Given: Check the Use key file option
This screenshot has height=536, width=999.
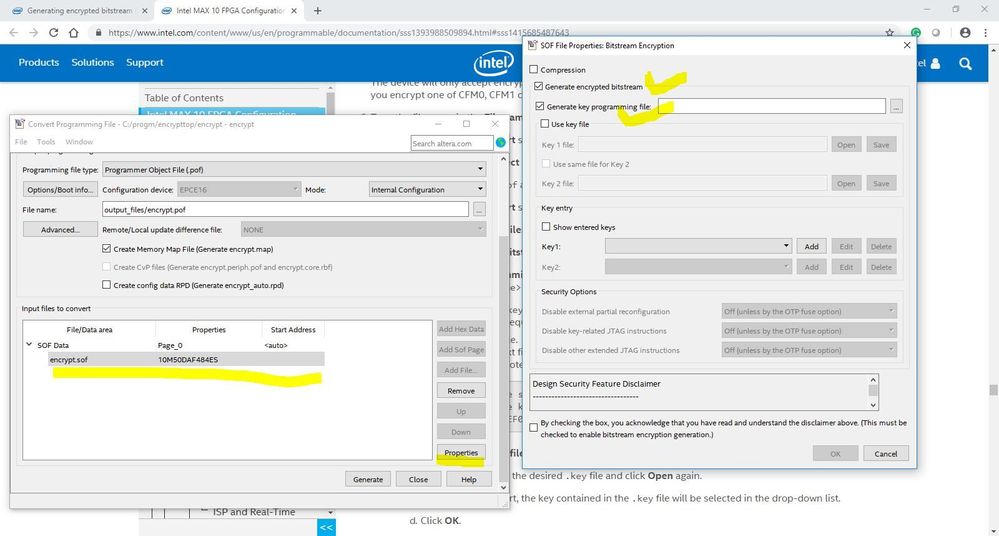Looking at the screenshot, I should click(545, 124).
